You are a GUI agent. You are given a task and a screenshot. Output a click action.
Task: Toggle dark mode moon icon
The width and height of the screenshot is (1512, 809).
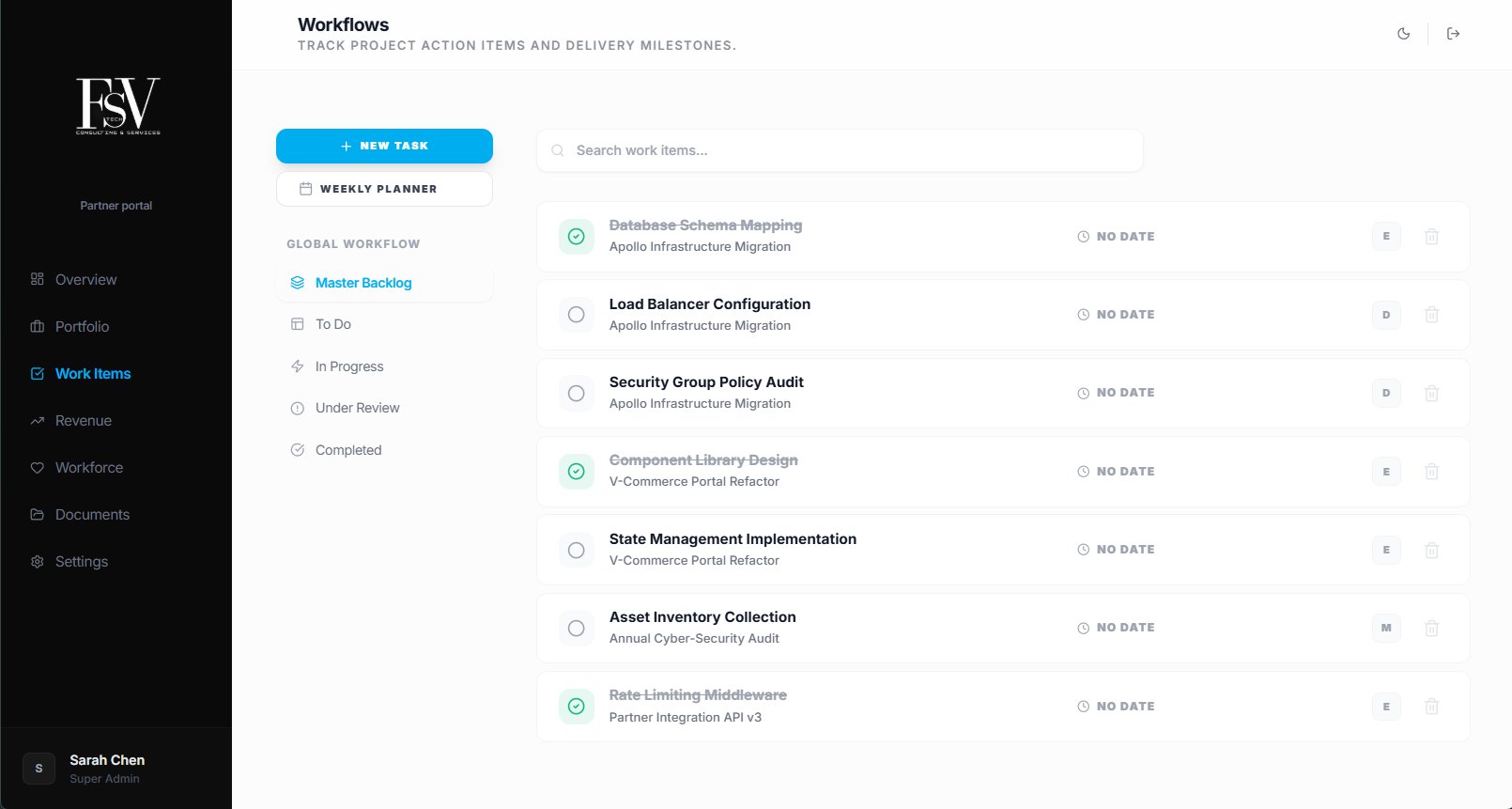click(1403, 34)
